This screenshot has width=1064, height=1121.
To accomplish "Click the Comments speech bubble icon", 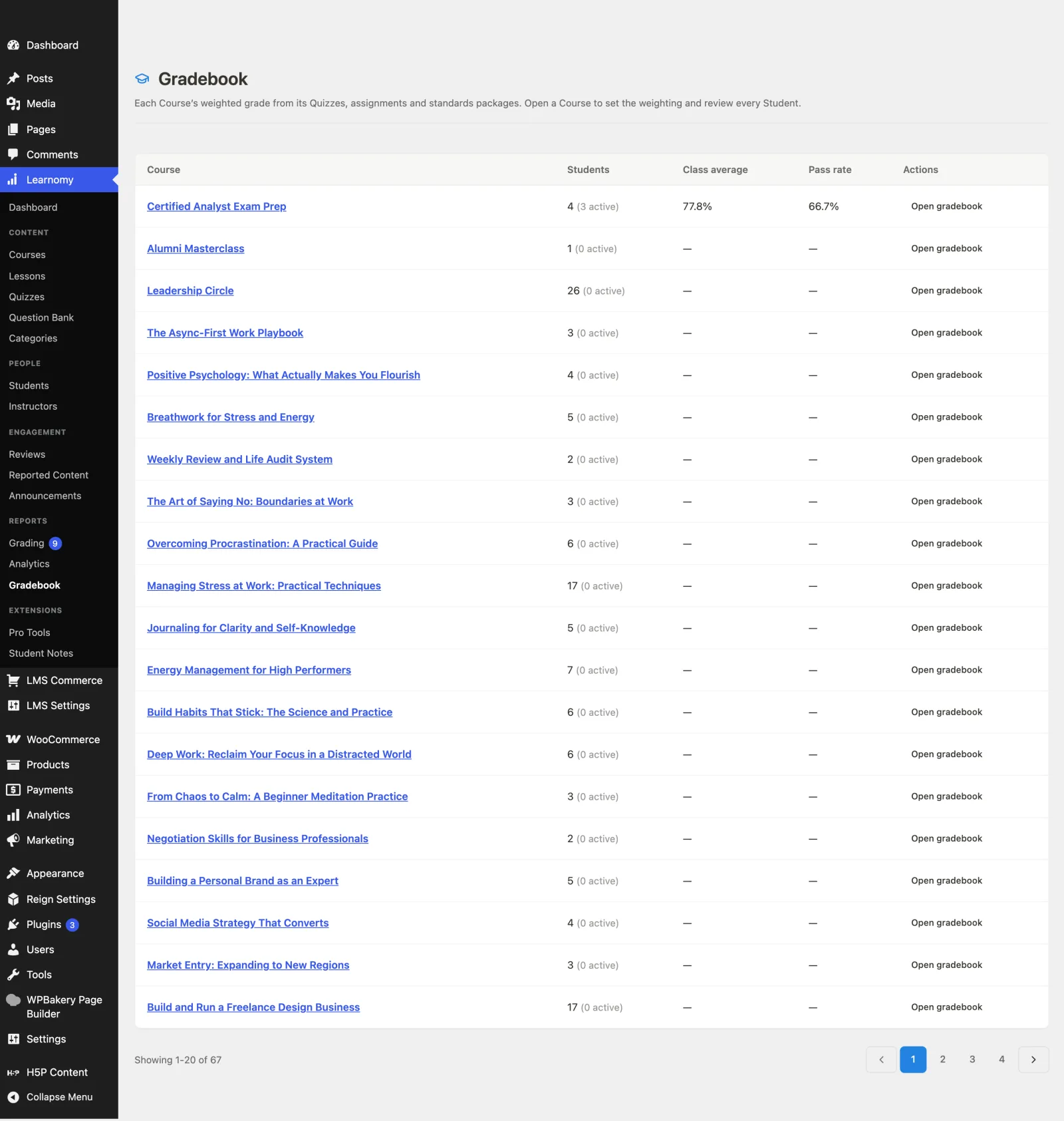I will click(x=13, y=154).
